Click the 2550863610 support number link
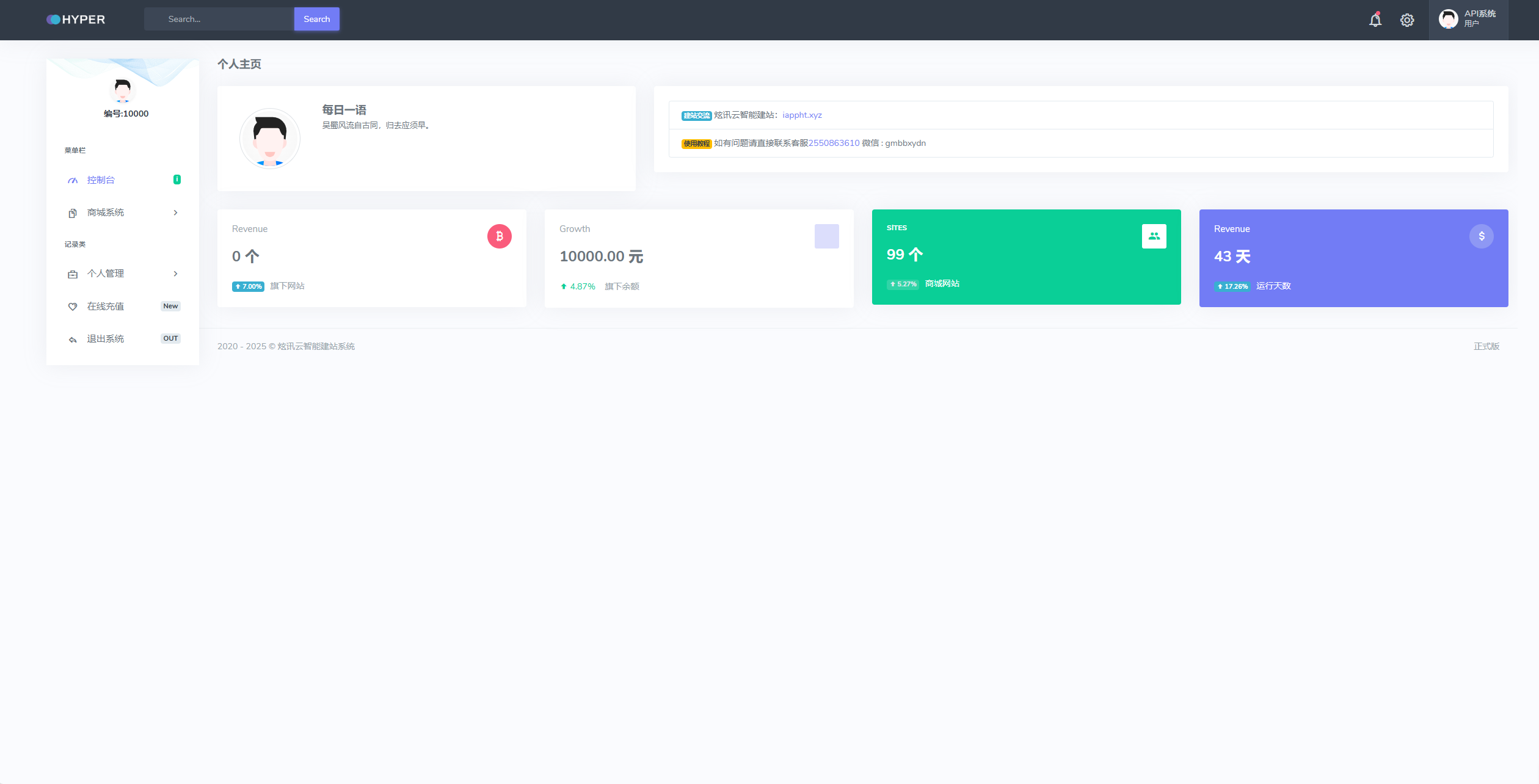 834,143
